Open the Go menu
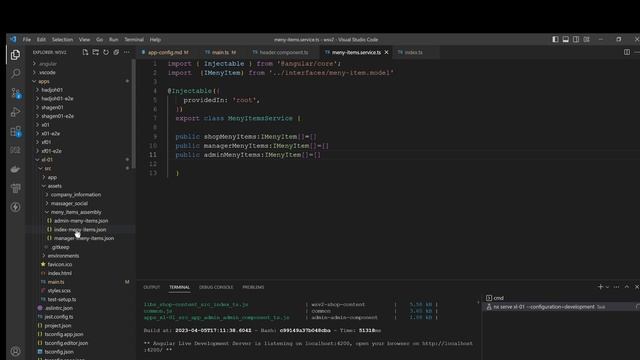640x360 pixels. point(99,40)
